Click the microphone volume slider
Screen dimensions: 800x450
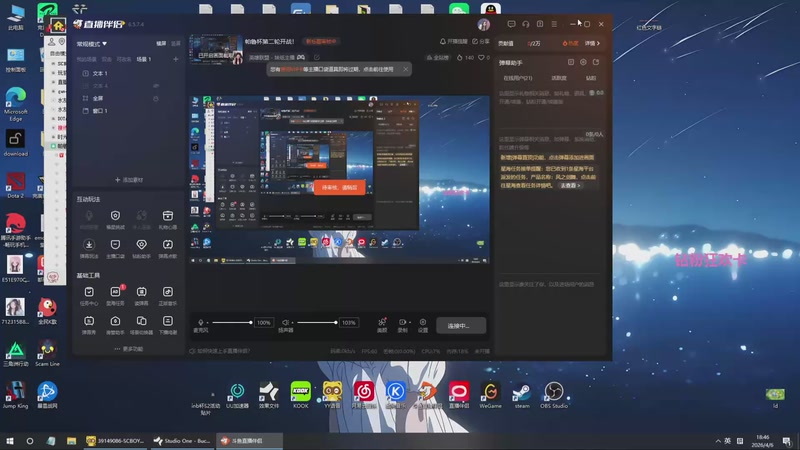(x=232, y=322)
